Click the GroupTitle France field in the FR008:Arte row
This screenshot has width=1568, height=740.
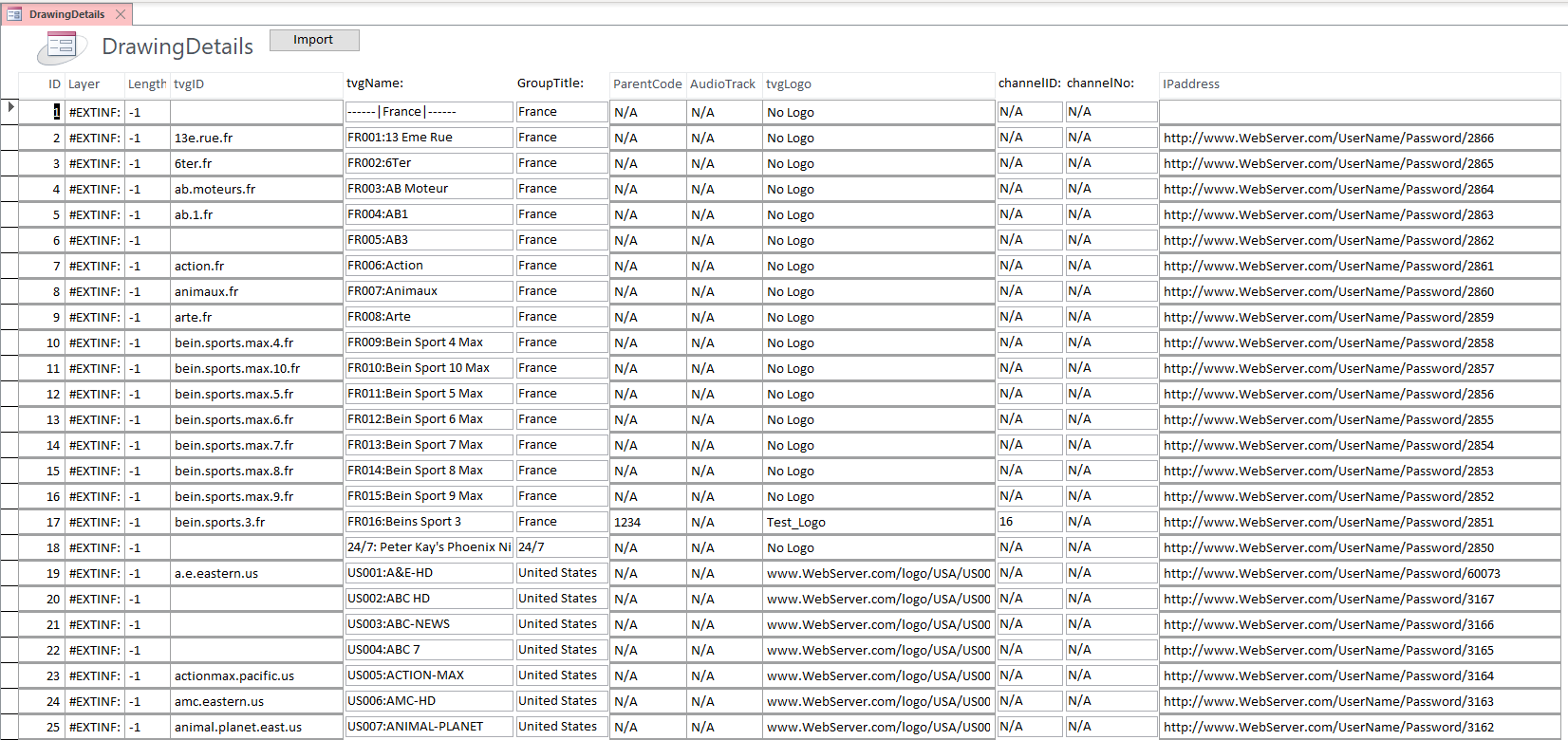(562, 317)
